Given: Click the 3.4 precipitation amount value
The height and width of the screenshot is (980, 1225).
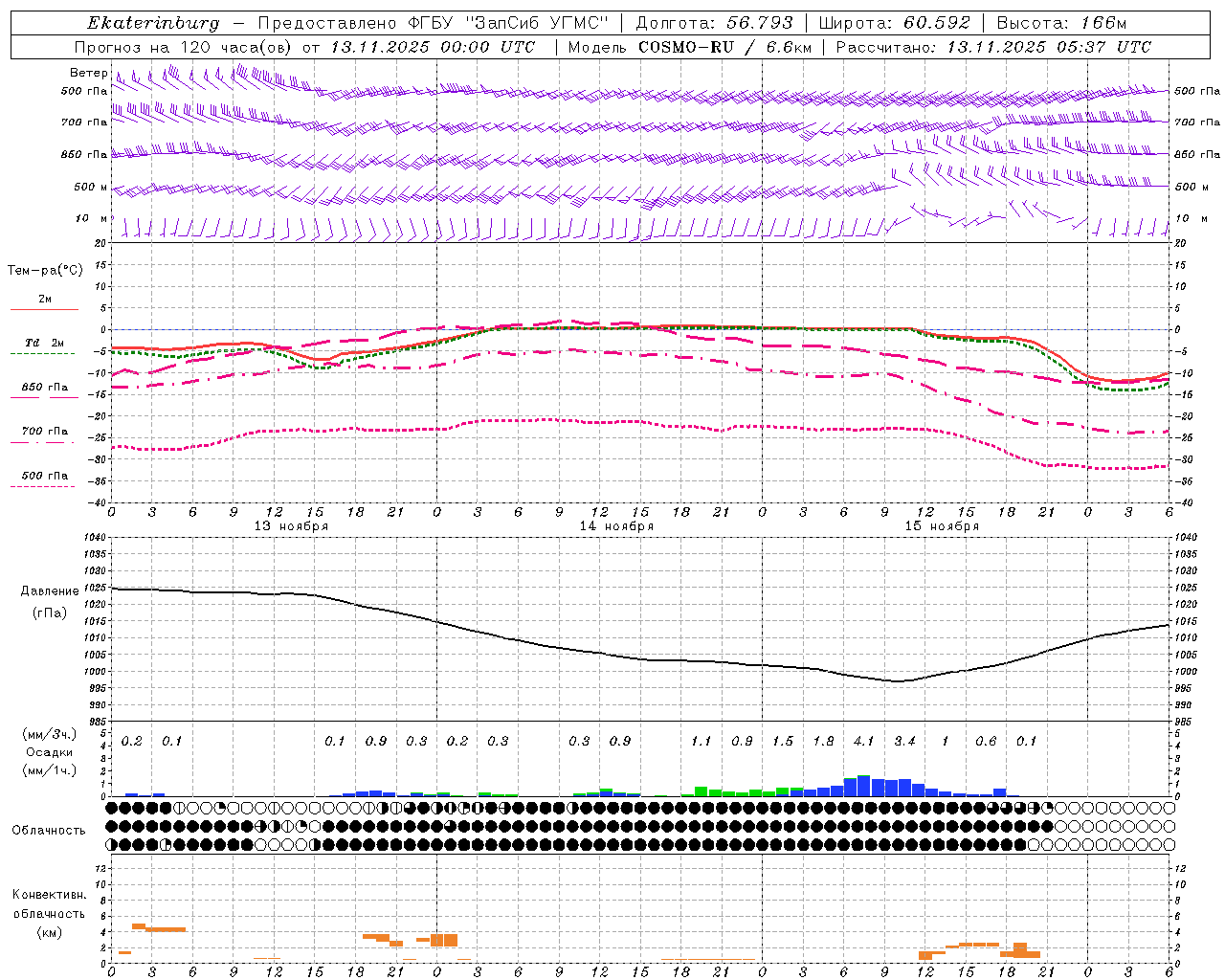Looking at the screenshot, I should point(904,741).
